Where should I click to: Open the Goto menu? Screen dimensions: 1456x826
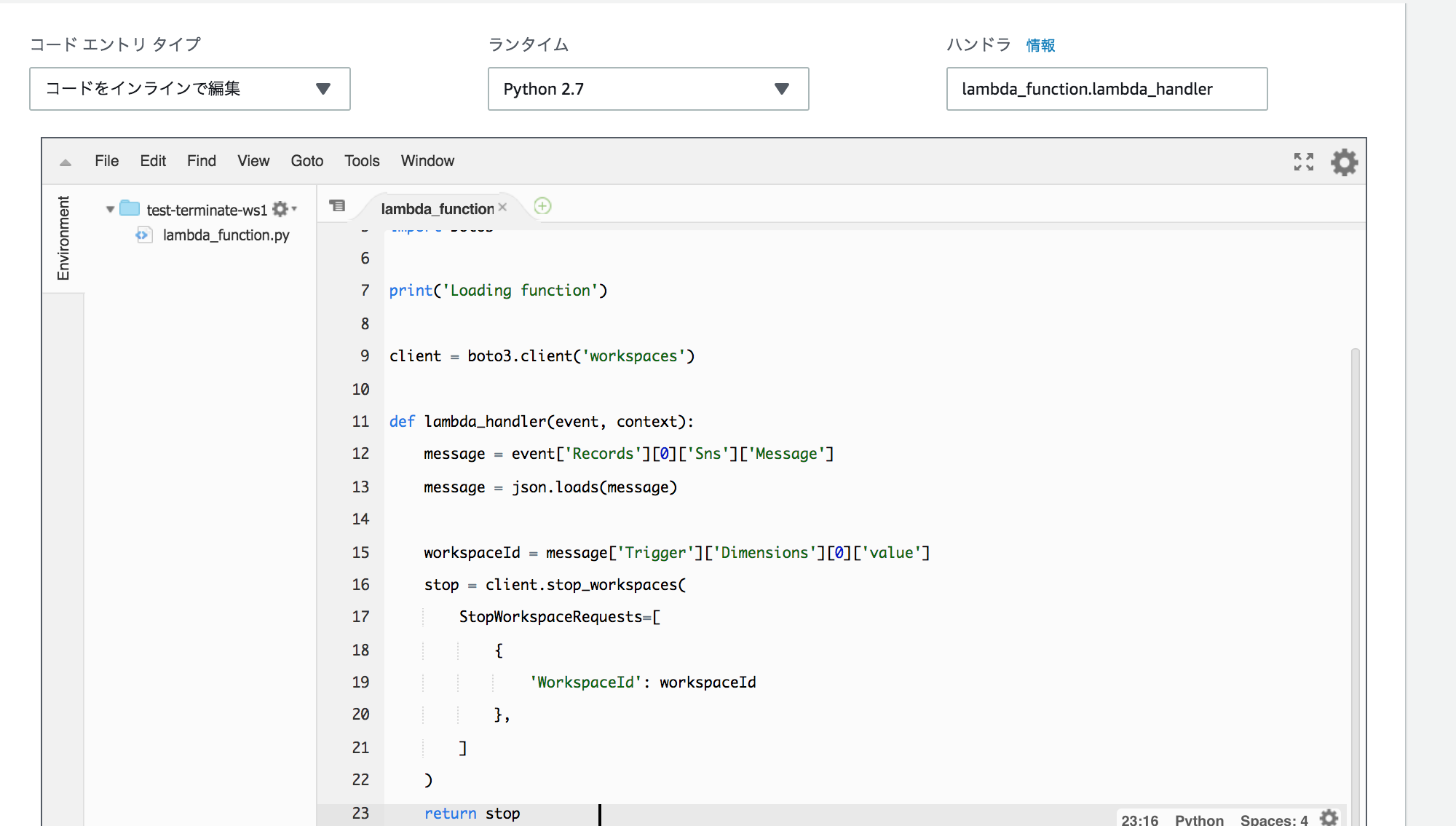[307, 161]
